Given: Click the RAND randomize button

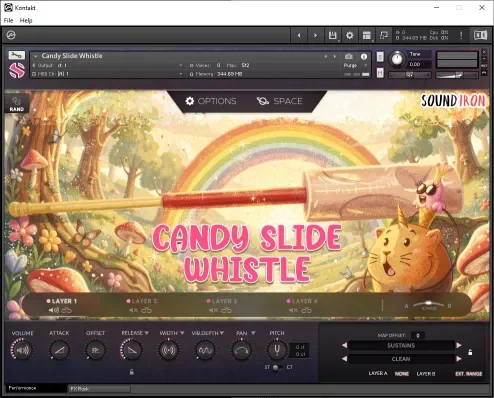Looking at the screenshot, I should pos(16,104).
